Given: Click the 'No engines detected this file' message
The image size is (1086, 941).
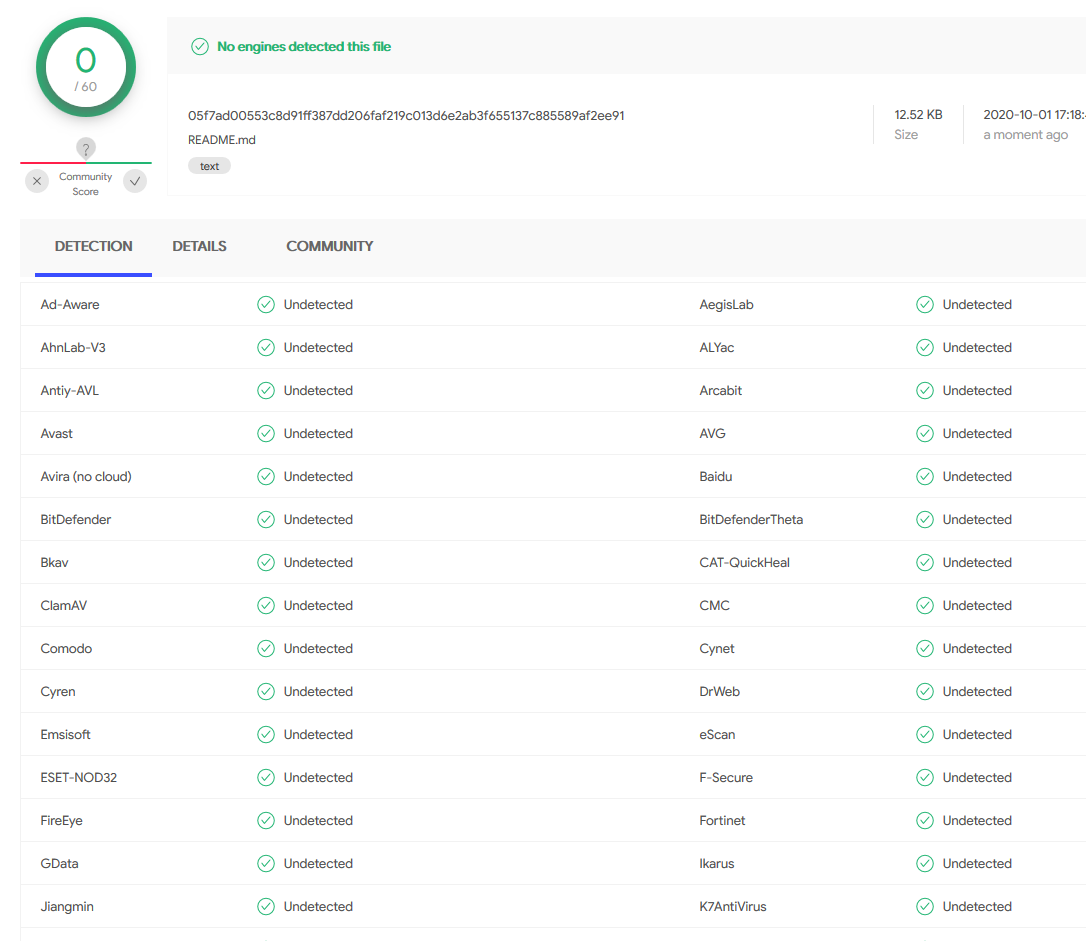Looking at the screenshot, I should (304, 46).
